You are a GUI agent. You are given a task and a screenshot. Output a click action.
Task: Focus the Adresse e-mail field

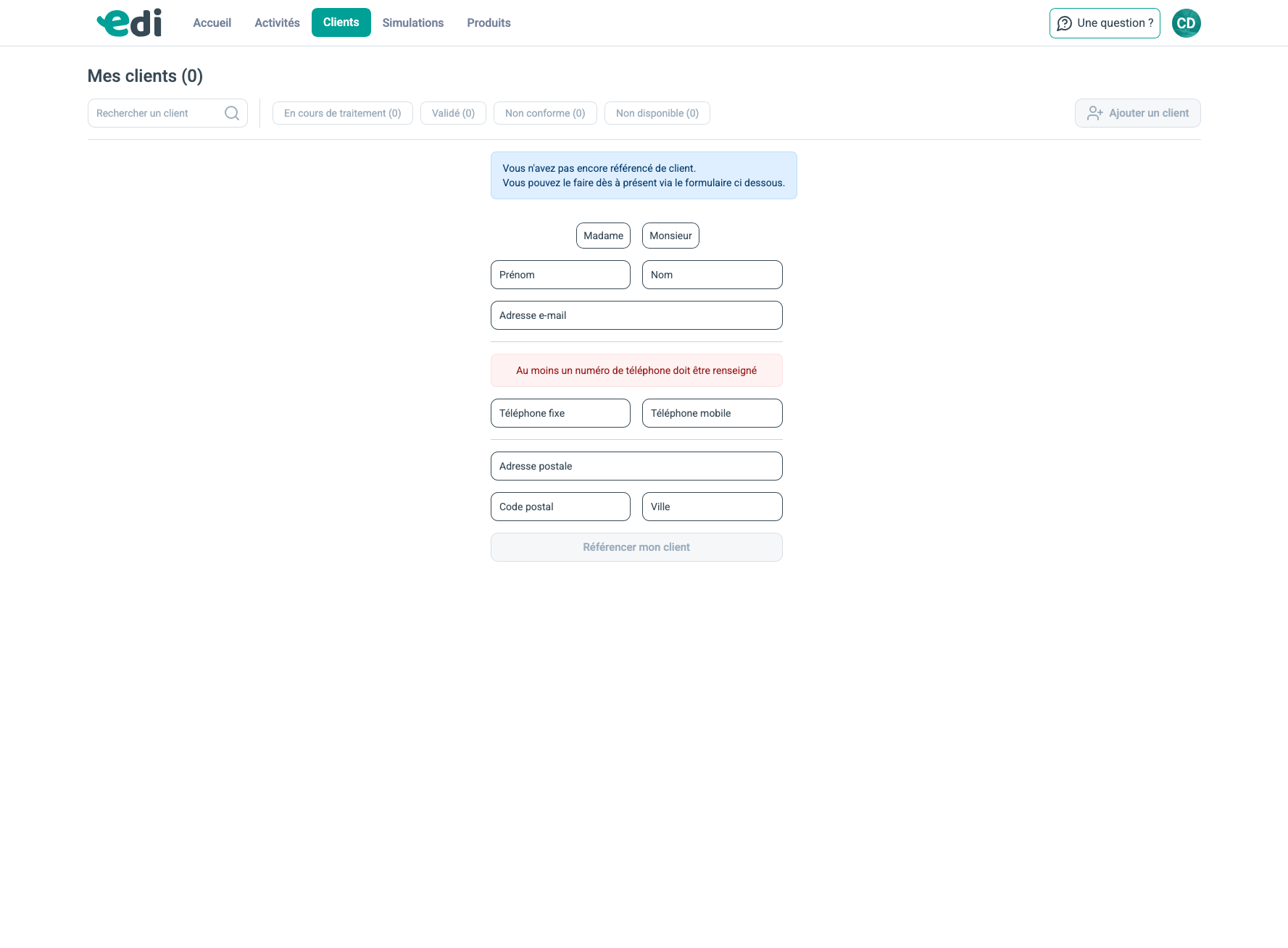636,315
